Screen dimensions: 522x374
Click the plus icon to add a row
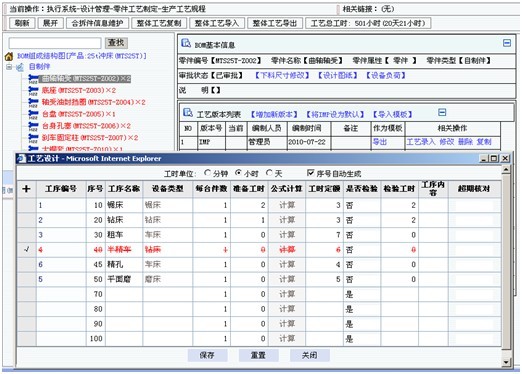26,189
